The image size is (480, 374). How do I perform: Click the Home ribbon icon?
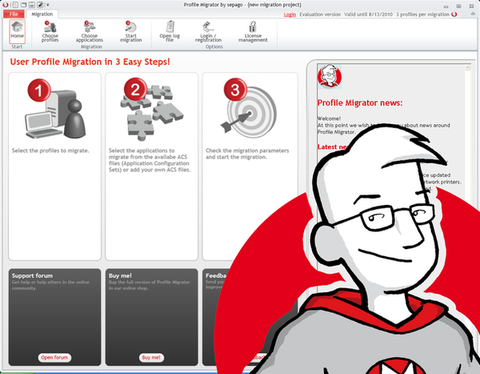click(17, 31)
